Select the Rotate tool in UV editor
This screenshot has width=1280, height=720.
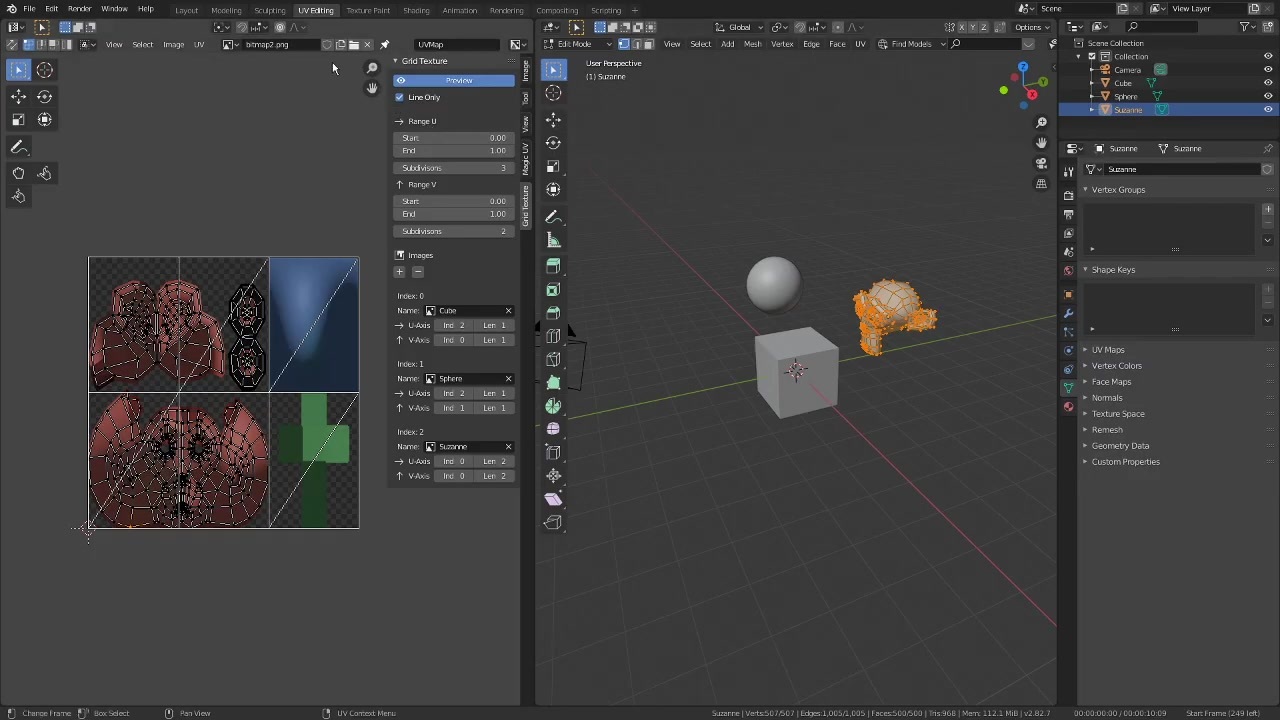pyautogui.click(x=44, y=96)
